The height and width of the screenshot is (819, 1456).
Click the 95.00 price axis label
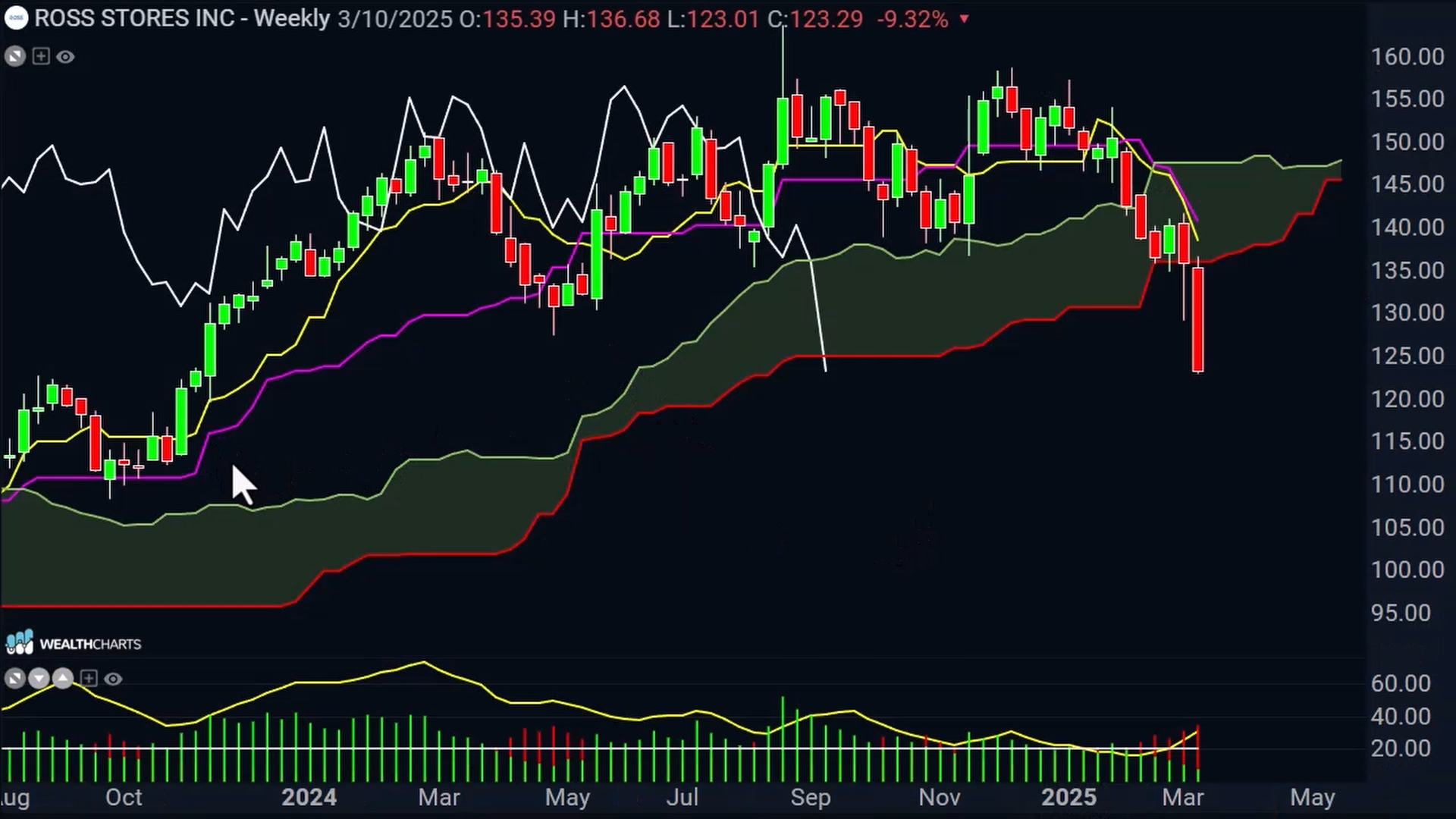click(x=1401, y=613)
